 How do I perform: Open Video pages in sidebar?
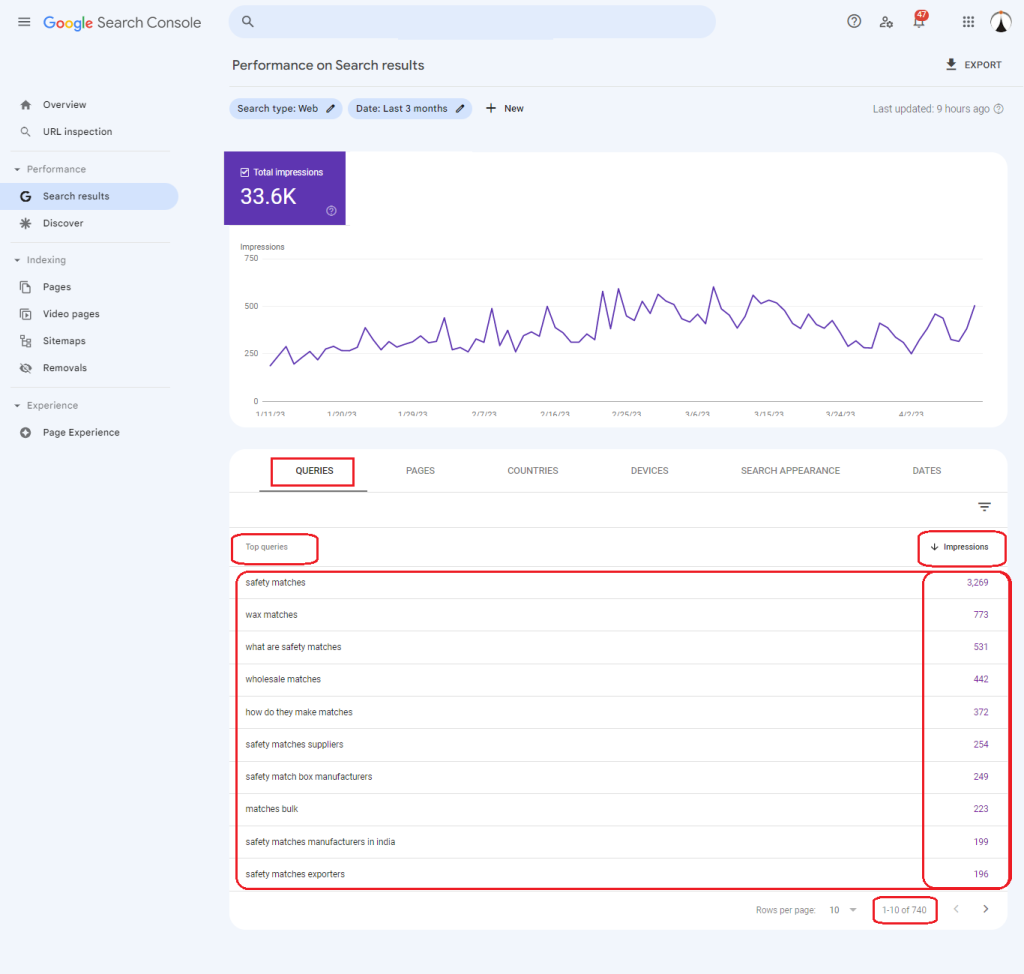click(71, 314)
